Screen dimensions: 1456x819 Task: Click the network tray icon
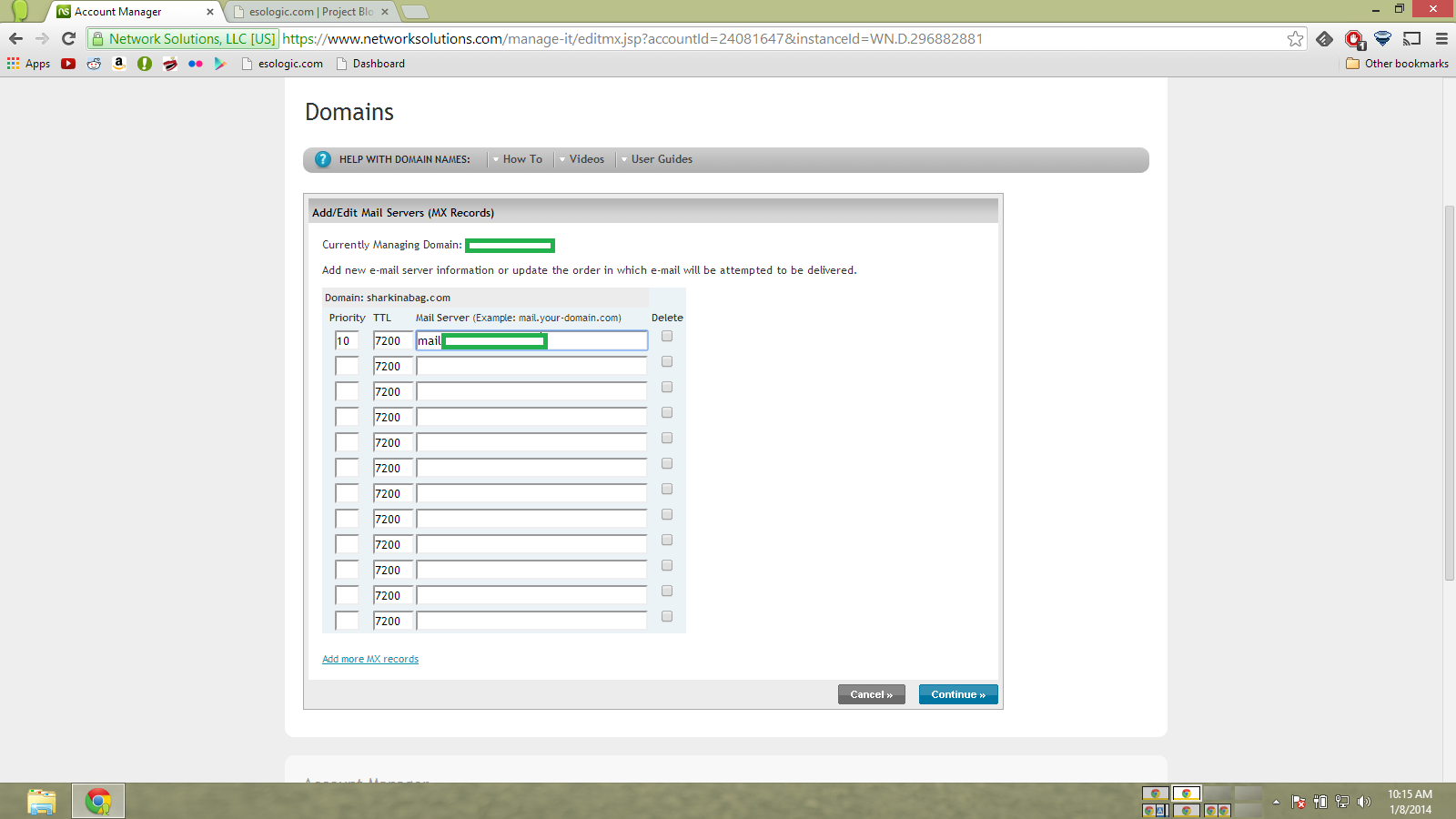(1342, 802)
